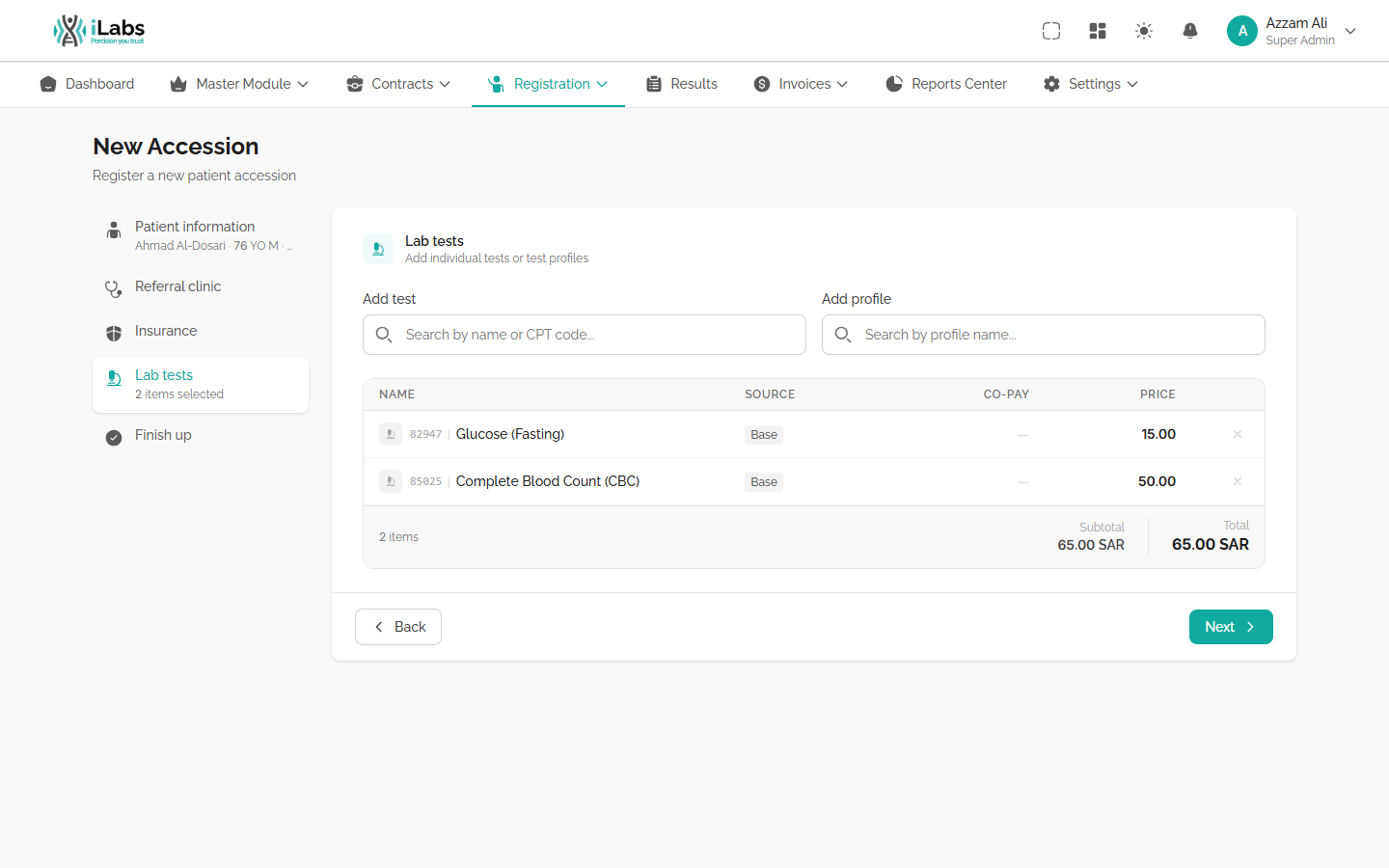Image resolution: width=1389 pixels, height=868 pixels.
Task: Open the apps grid icon
Action: [x=1098, y=31]
